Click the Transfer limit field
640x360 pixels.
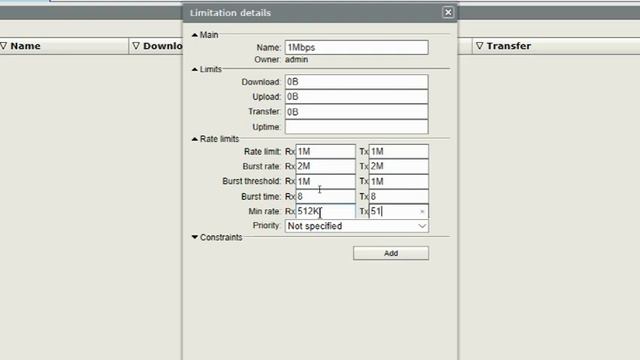(x=357, y=112)
